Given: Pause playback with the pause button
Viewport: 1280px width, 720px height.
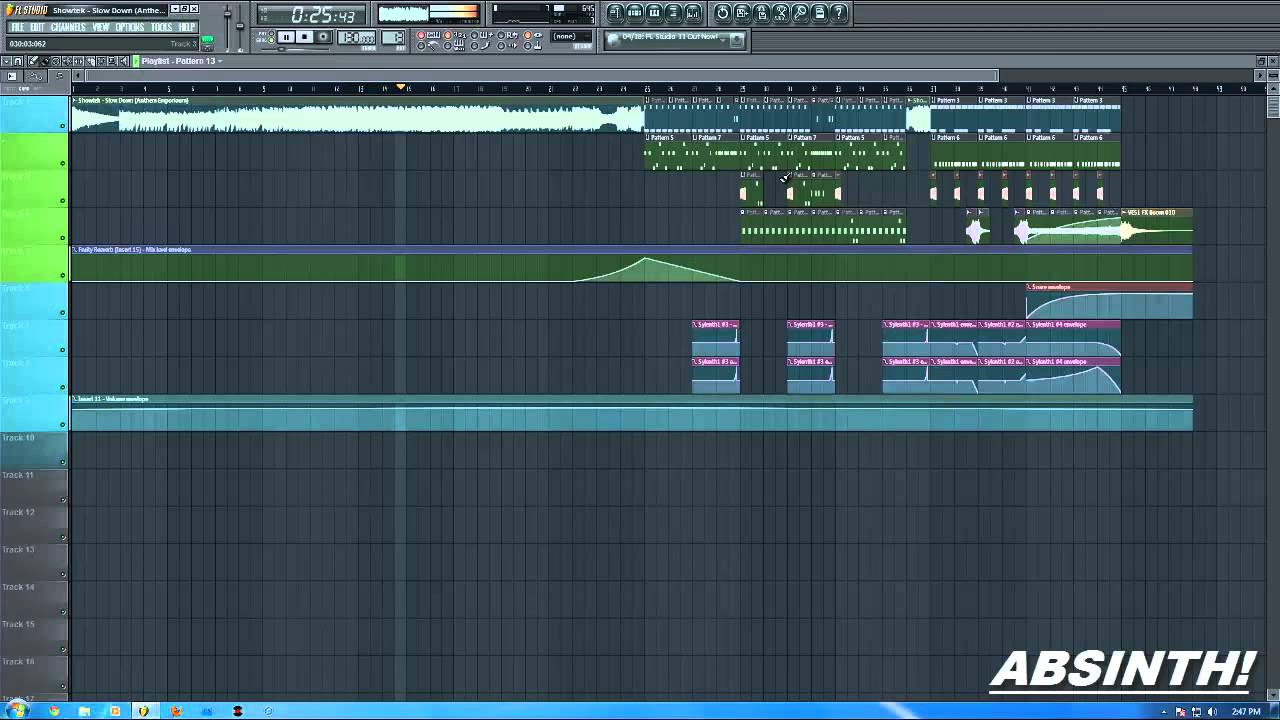Looking at the screenshot, I should 286,37.
